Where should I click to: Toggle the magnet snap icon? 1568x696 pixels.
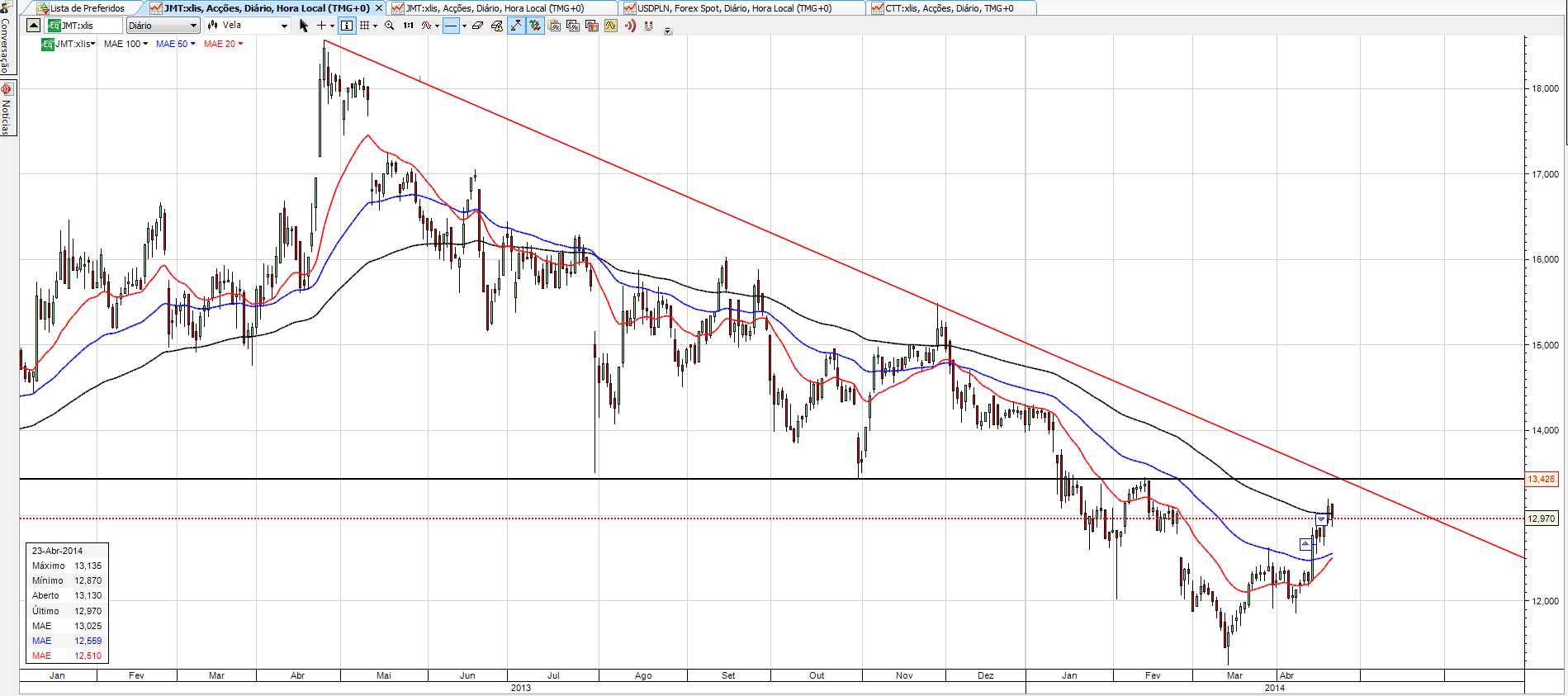point(649,26)
